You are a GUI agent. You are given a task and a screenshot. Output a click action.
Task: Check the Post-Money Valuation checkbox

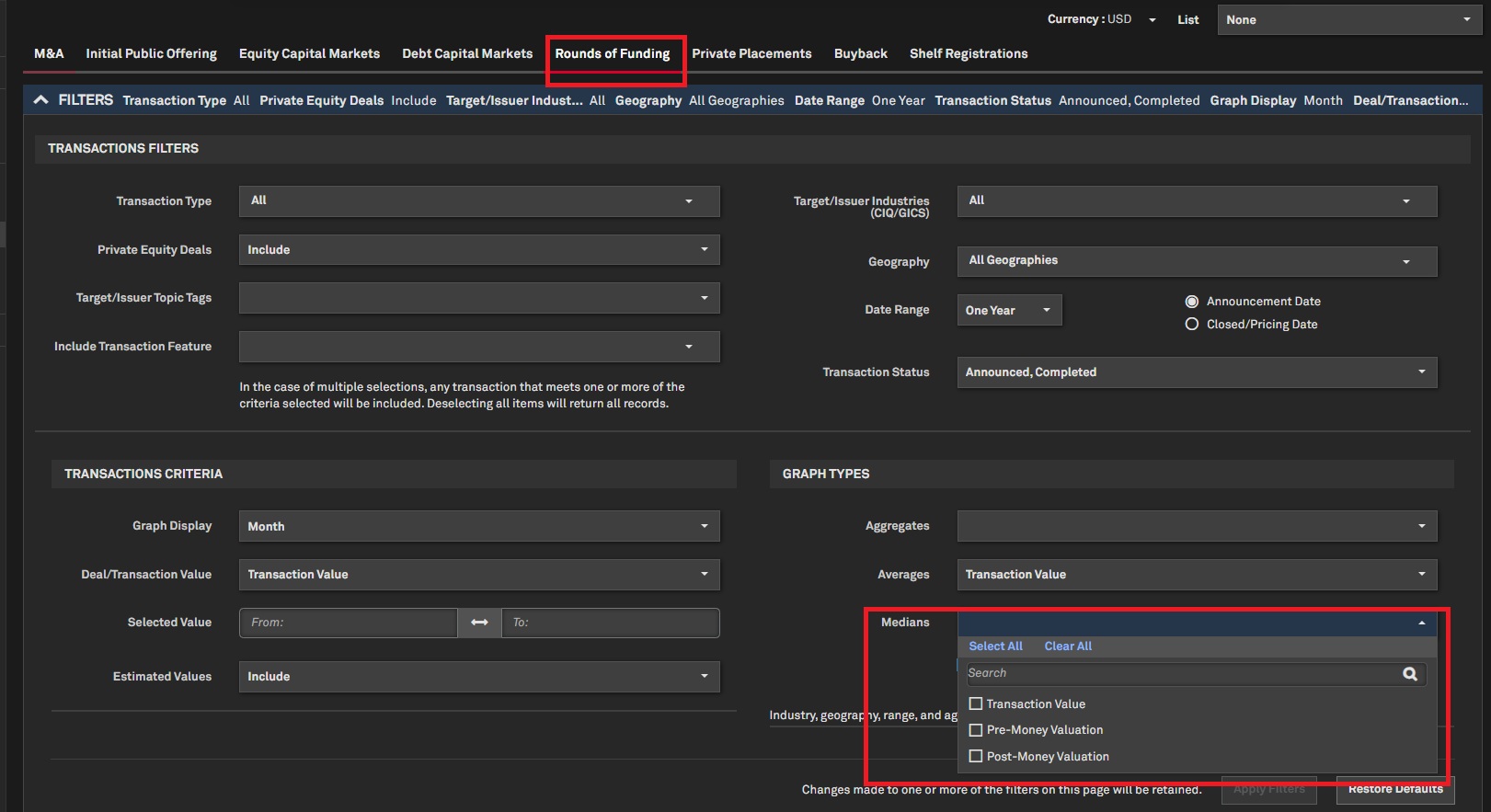coord(976,756)
